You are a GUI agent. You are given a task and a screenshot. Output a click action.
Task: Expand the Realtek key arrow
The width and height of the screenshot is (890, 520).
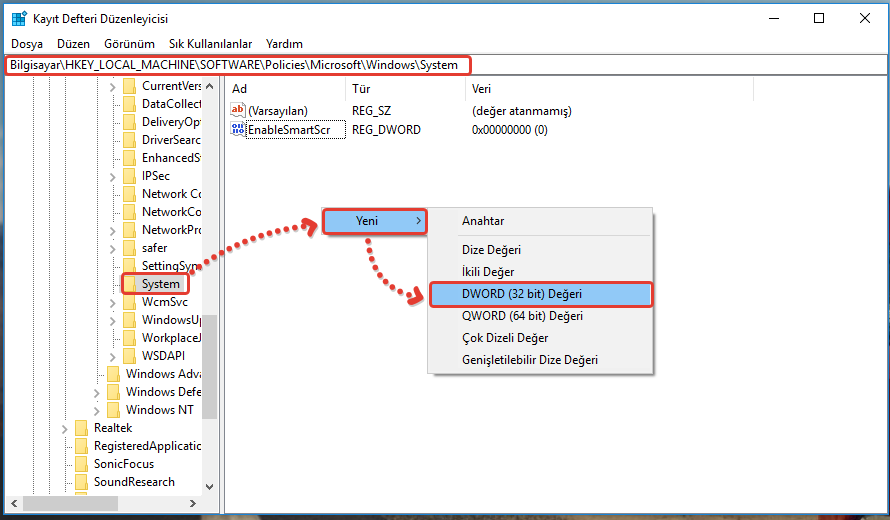(65, 428)
